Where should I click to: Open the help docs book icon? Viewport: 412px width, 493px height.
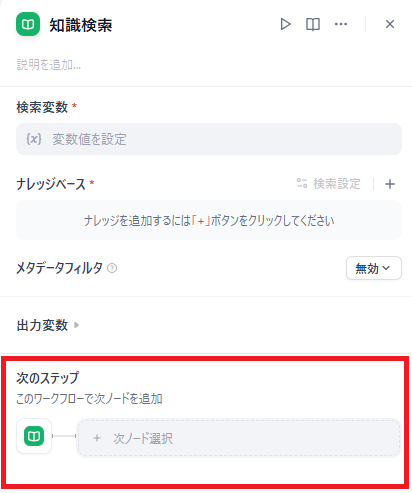(313, 24)
